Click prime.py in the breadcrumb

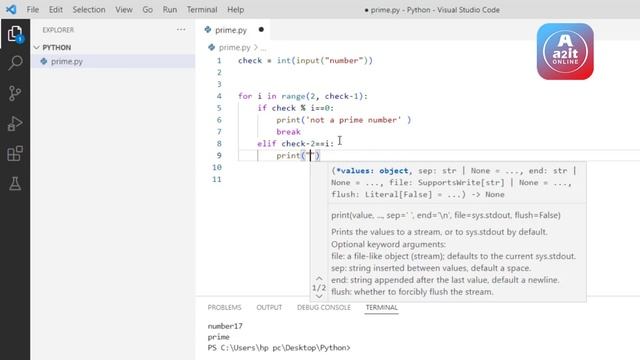(x=234, y=47)
